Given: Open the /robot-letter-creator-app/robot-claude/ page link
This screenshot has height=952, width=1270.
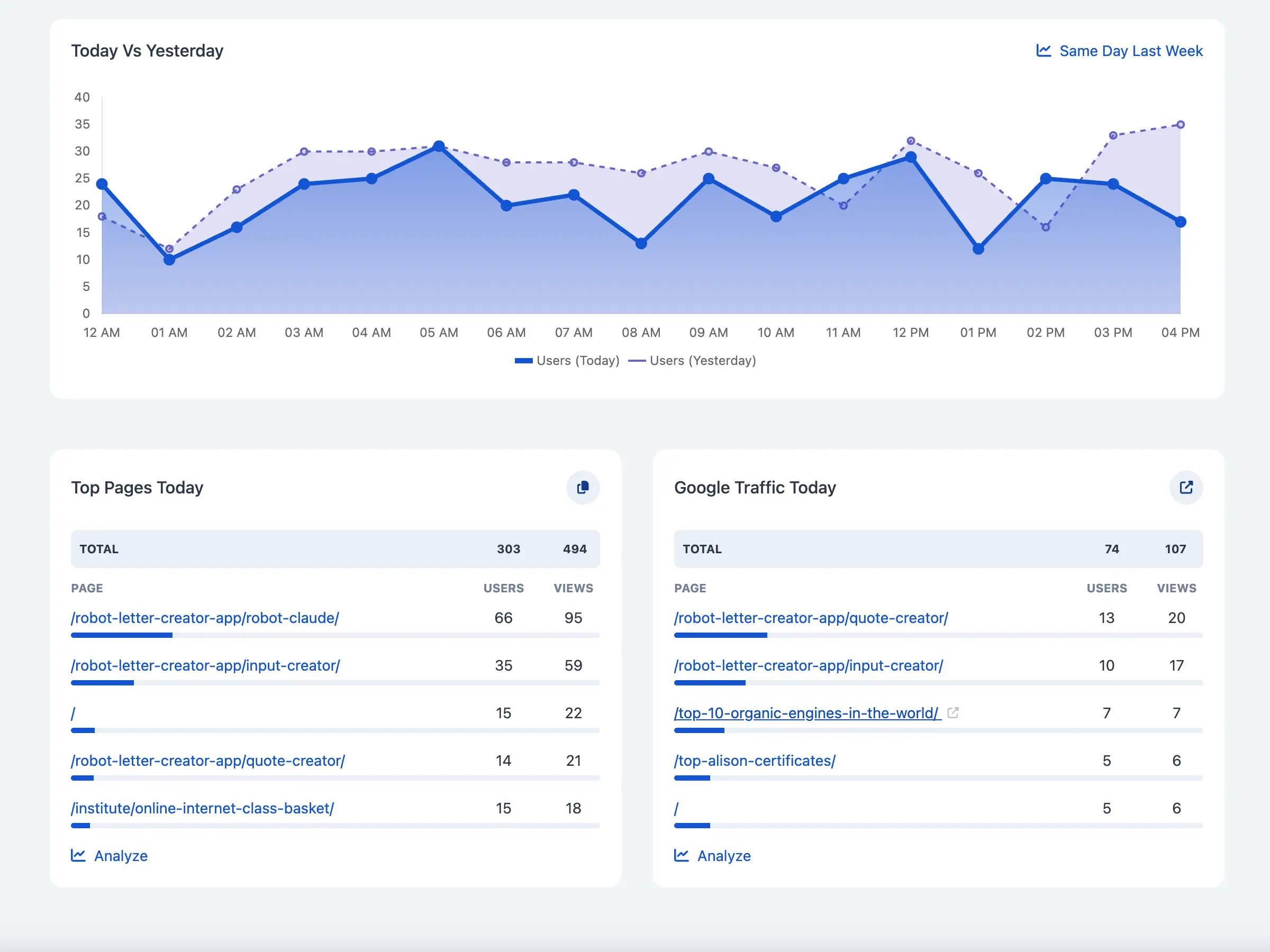Looking at the screenshot, I should pyautogui.click(x=205, y=617).
